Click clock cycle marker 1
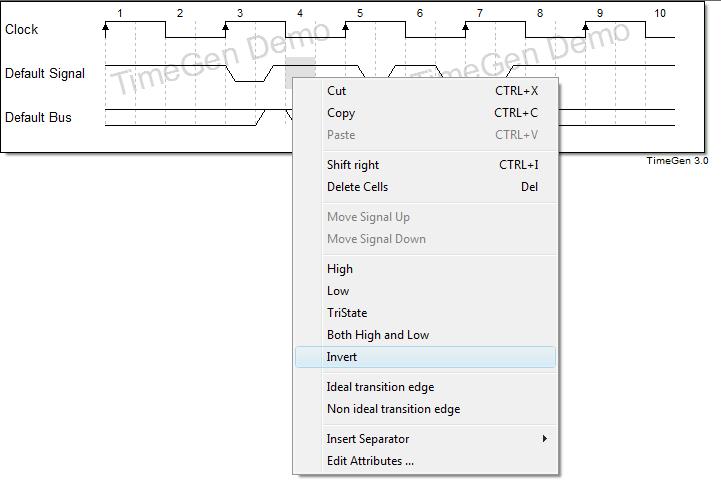This screenshot has width=721, height=489. tap(120, 14)
